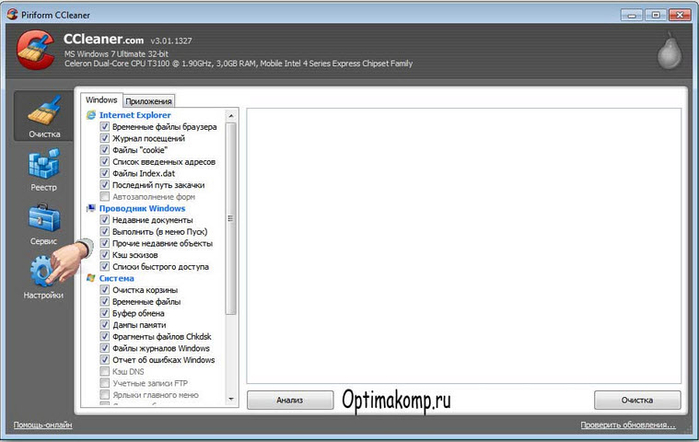
Task: Click the Piriform pear icon
Action: [669, 51]
